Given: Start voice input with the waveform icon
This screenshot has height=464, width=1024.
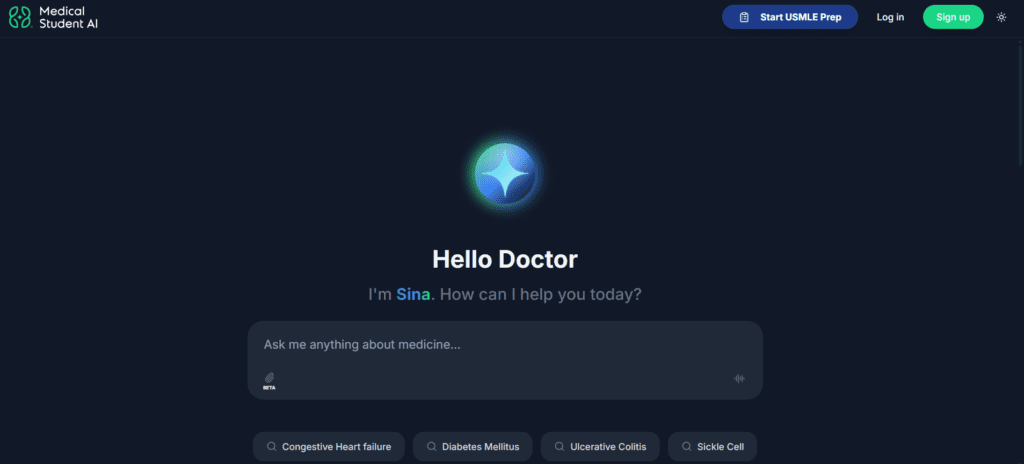Looking at the screenshot, I should (739, 378).
